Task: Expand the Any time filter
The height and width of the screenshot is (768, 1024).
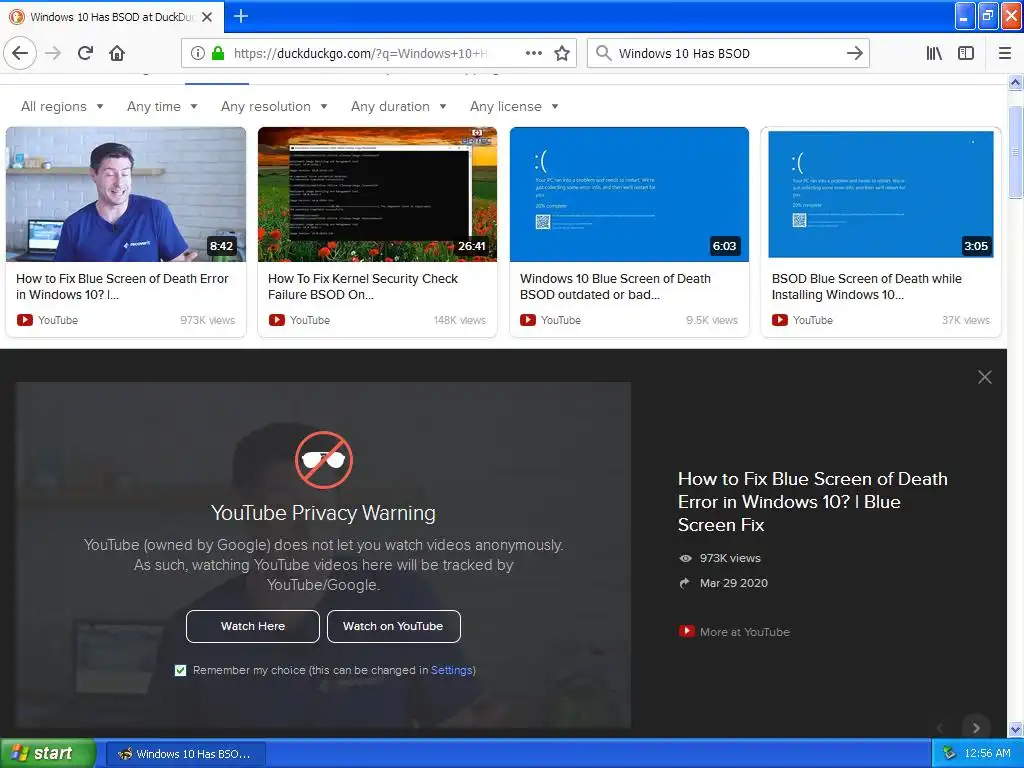Action: click(x=162, y=106)
